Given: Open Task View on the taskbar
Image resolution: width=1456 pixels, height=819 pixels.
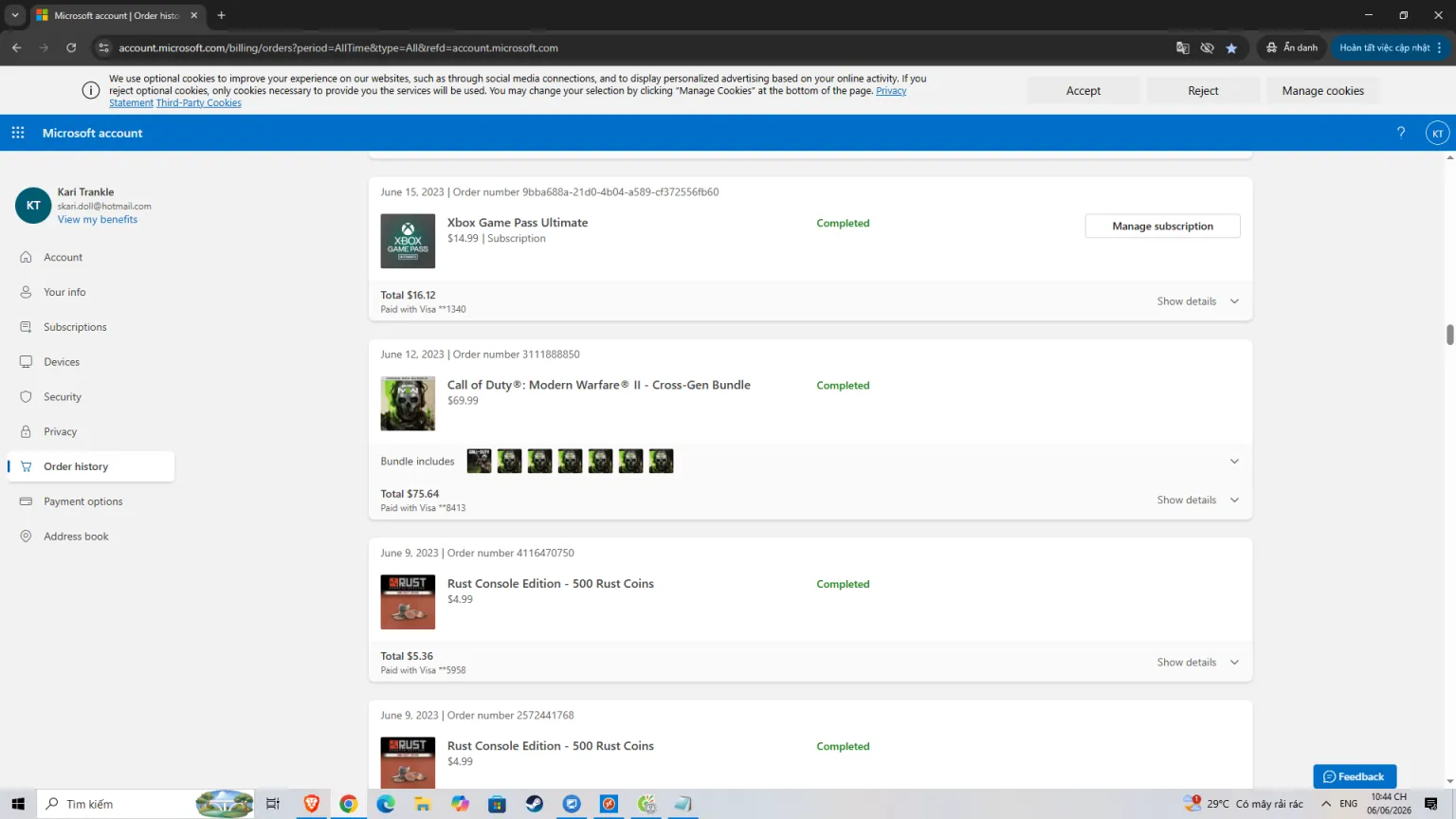Looking at the screenshot, I should 273,804.
